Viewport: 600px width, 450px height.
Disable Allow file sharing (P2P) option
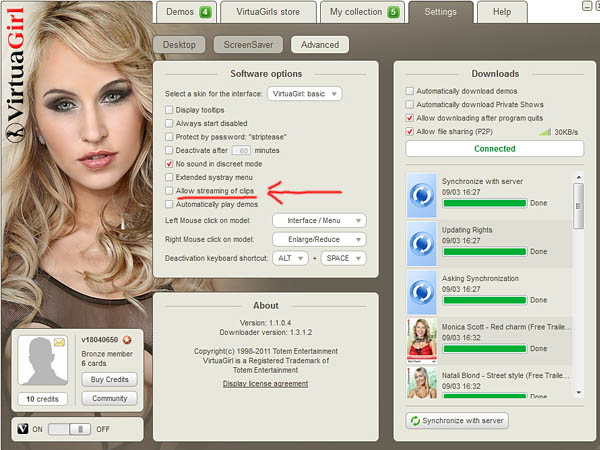(x=410, y=131)
